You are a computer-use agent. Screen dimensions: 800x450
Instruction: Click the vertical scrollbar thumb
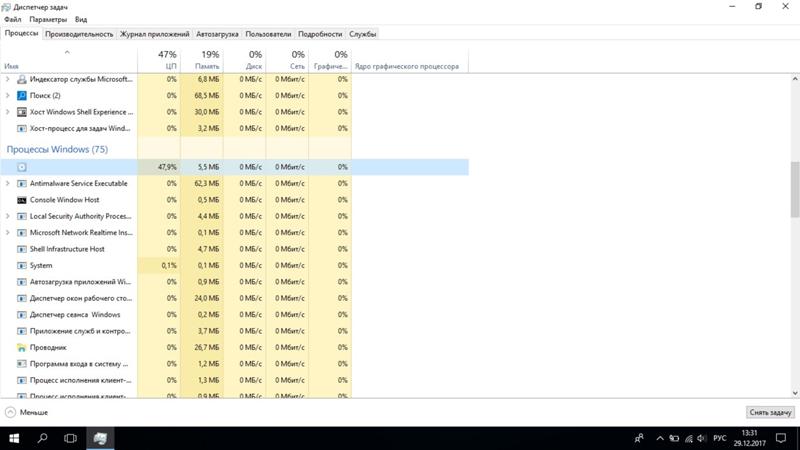click(x=795, y=189)
